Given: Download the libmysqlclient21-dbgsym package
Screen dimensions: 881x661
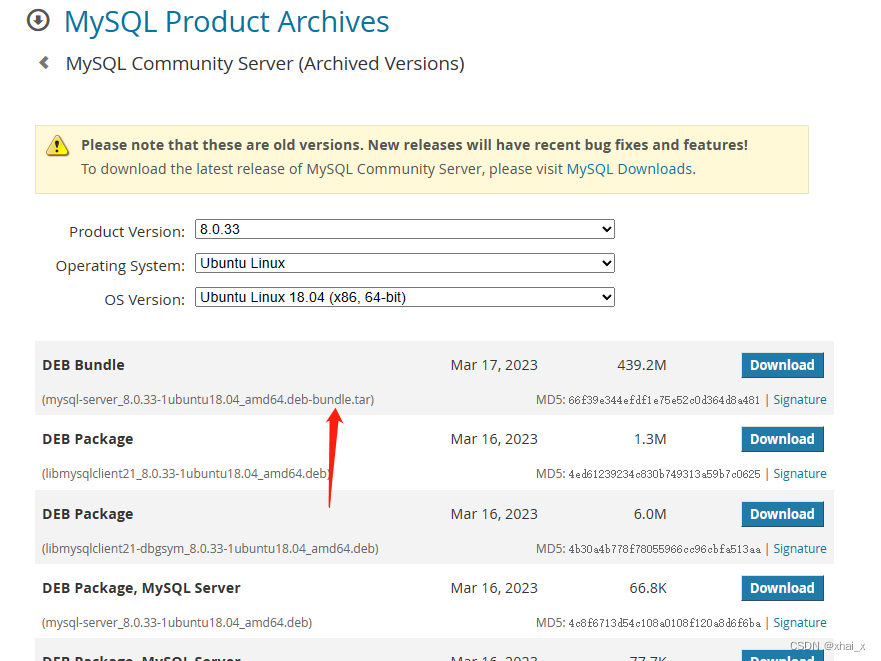Looking at the screenshot, I should coord(782,513).
